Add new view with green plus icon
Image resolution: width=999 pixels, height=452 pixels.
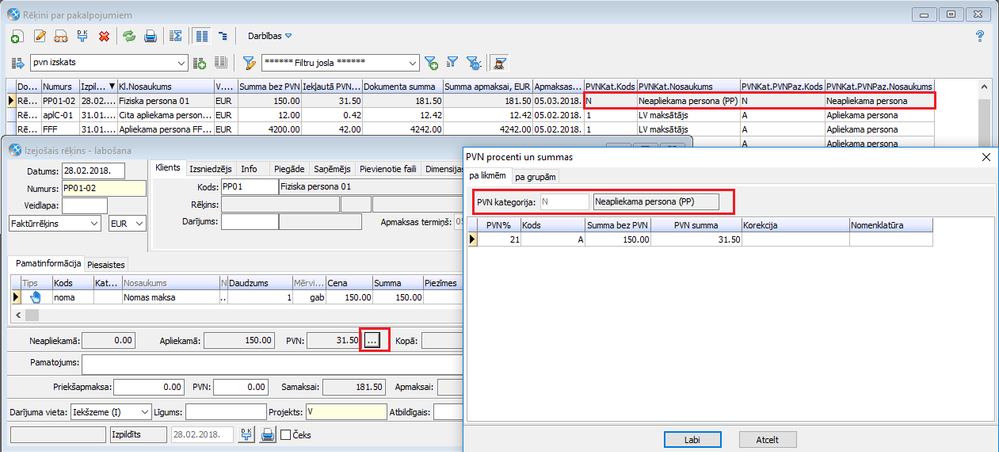[199, 62]
